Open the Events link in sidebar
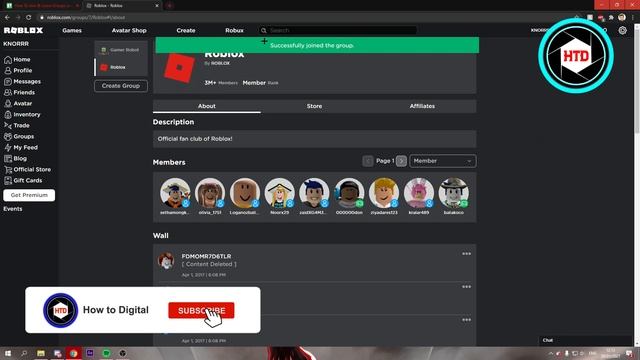The width and height of the screenshot is (640, 360). pos(13,209)
